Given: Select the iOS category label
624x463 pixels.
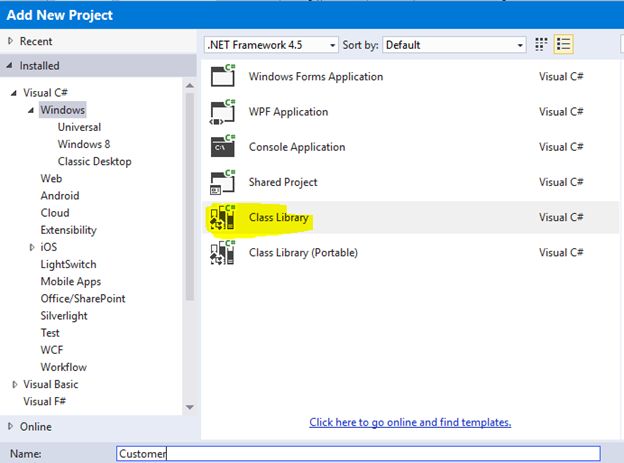Looking at the screenshot, I should [49, 247].
